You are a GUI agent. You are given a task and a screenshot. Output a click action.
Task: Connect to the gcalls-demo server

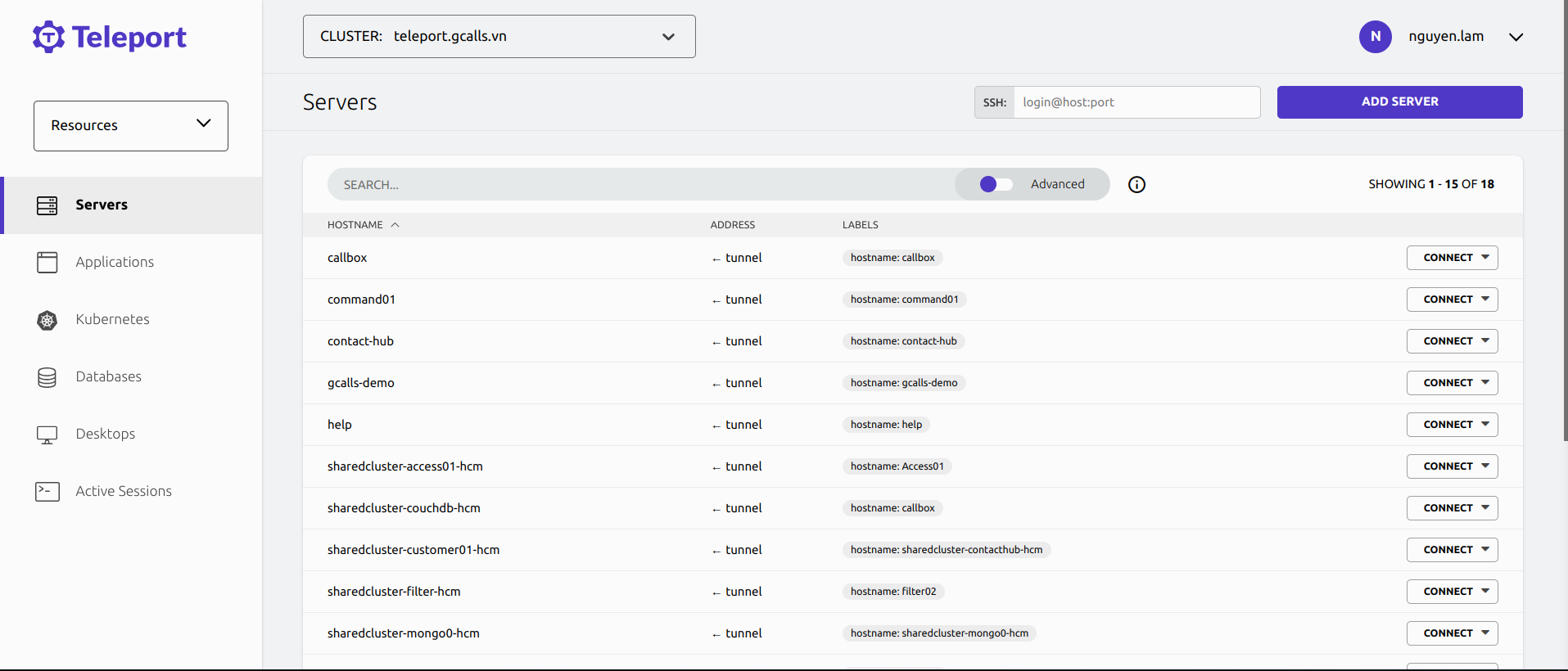[1452, 383]
